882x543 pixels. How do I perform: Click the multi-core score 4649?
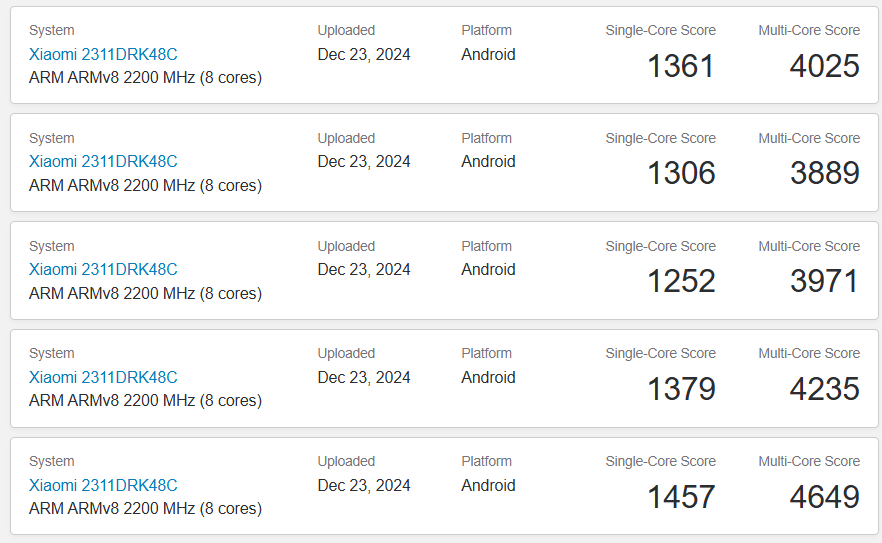[x=825, y=497]
